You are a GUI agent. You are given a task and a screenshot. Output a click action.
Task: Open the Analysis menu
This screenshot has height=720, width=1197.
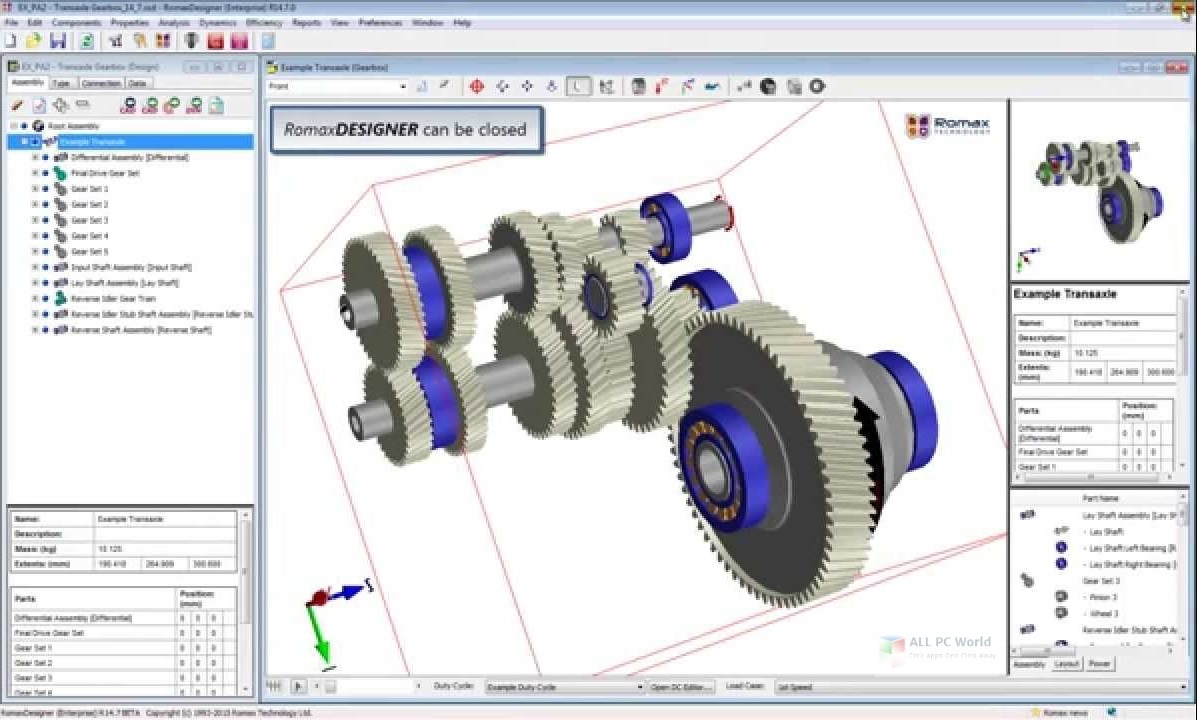point(173,23)
